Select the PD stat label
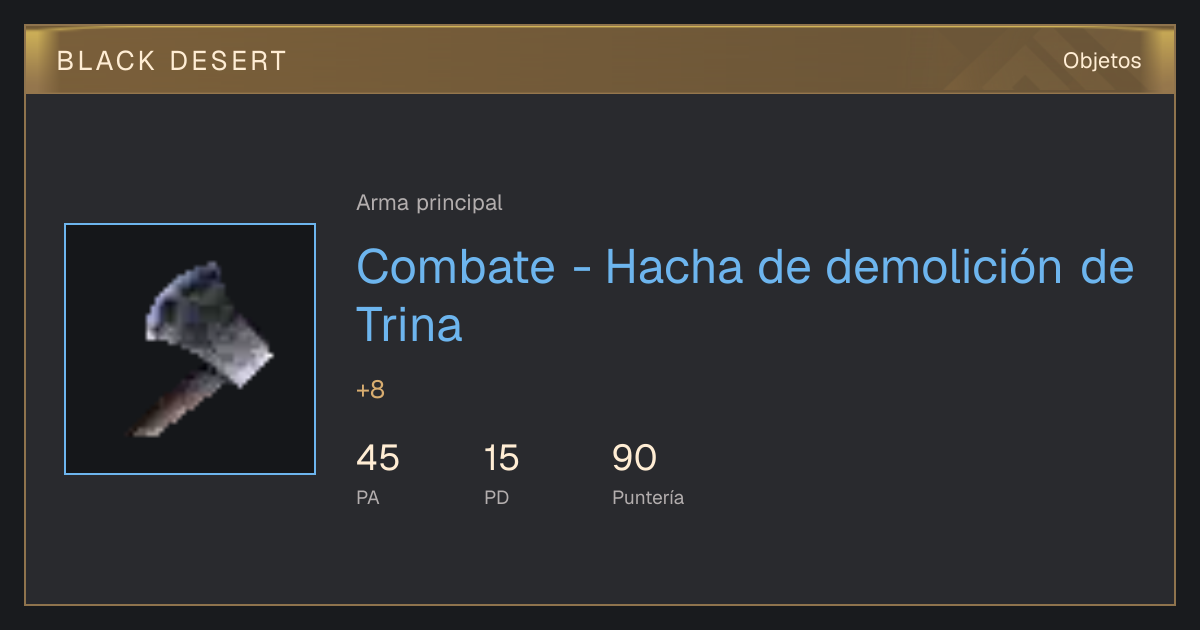1200x630 pixels. [497, 497]
